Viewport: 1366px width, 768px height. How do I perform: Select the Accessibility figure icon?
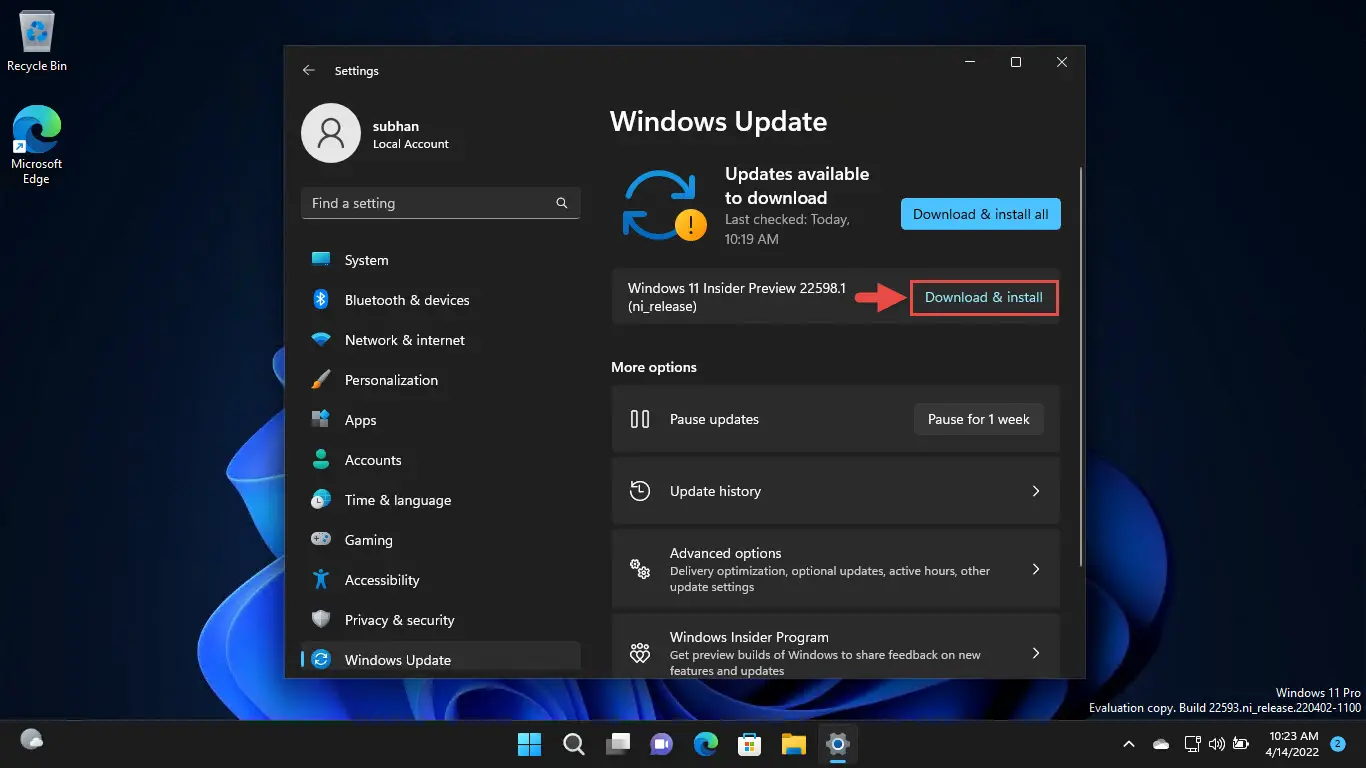(321, 580)
